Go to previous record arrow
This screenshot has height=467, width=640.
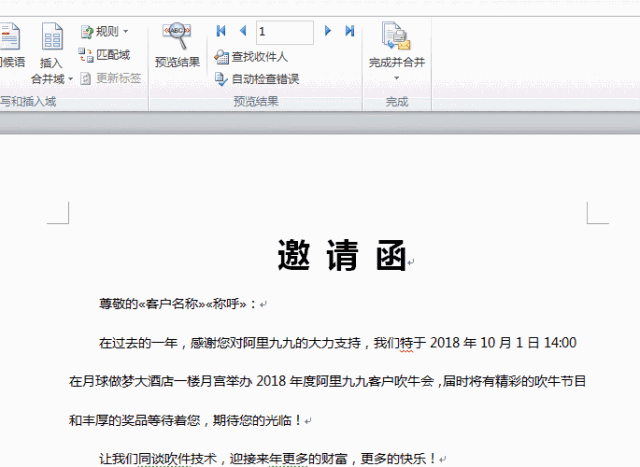point(243,31)
